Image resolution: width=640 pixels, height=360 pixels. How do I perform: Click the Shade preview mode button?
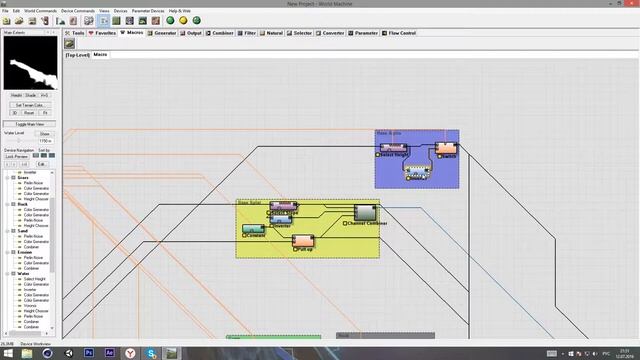pos(31,96)
